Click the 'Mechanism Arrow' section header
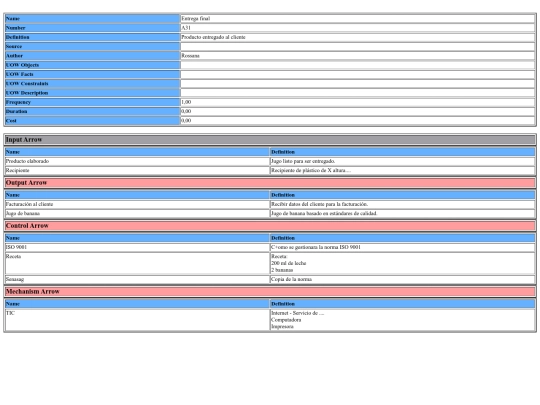The image size is (540, 405). click(270, 292)
